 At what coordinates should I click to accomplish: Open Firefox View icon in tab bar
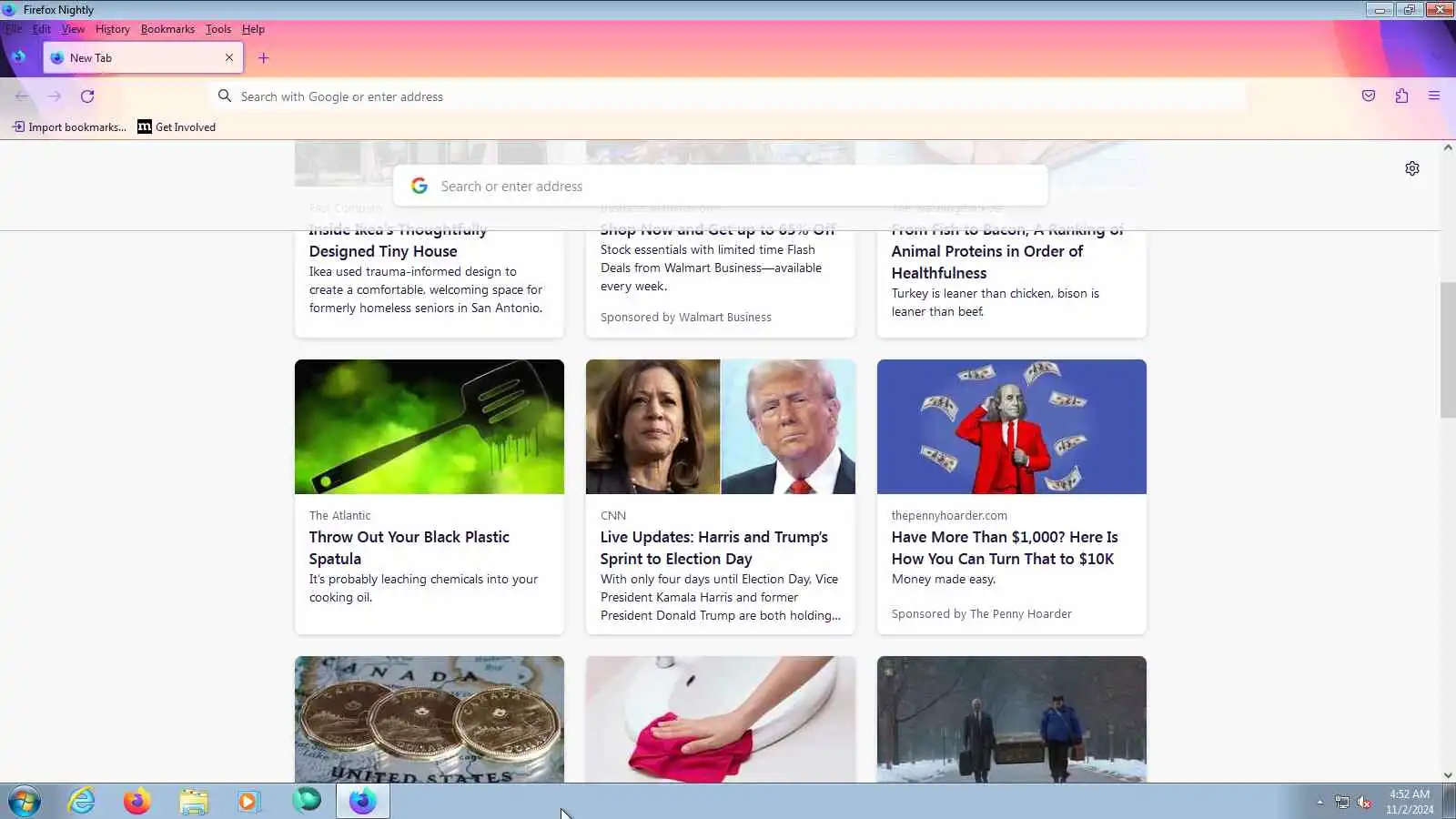click(x=19, y=57)
